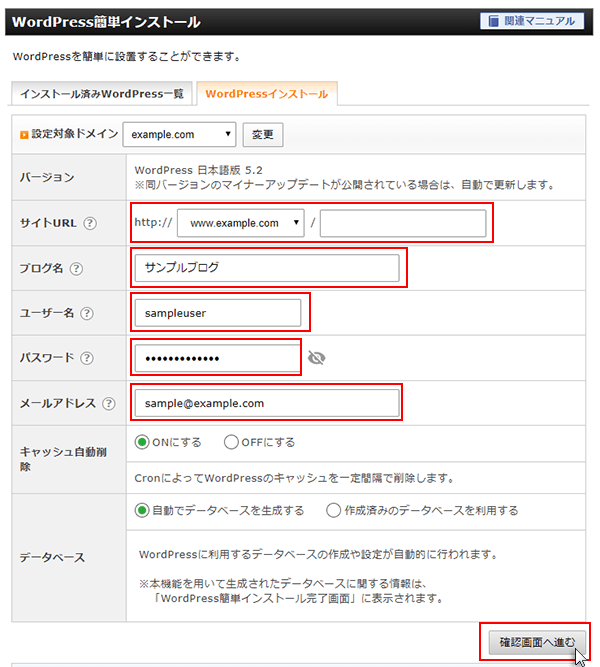Choose 自動でデータベースを生成する option
The image size is (600, 667).
point(143,510)
